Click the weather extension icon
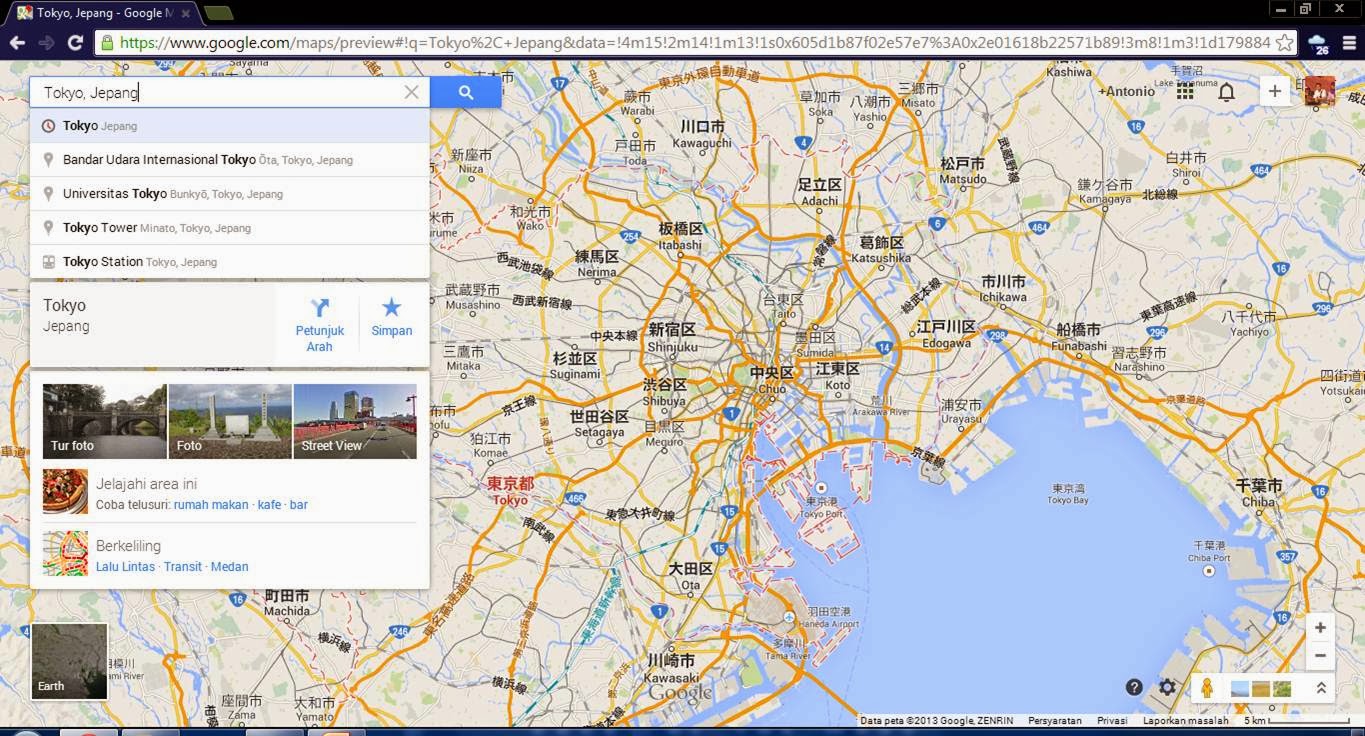This screenshot has width=1365, height=736. pos(1317,42)
